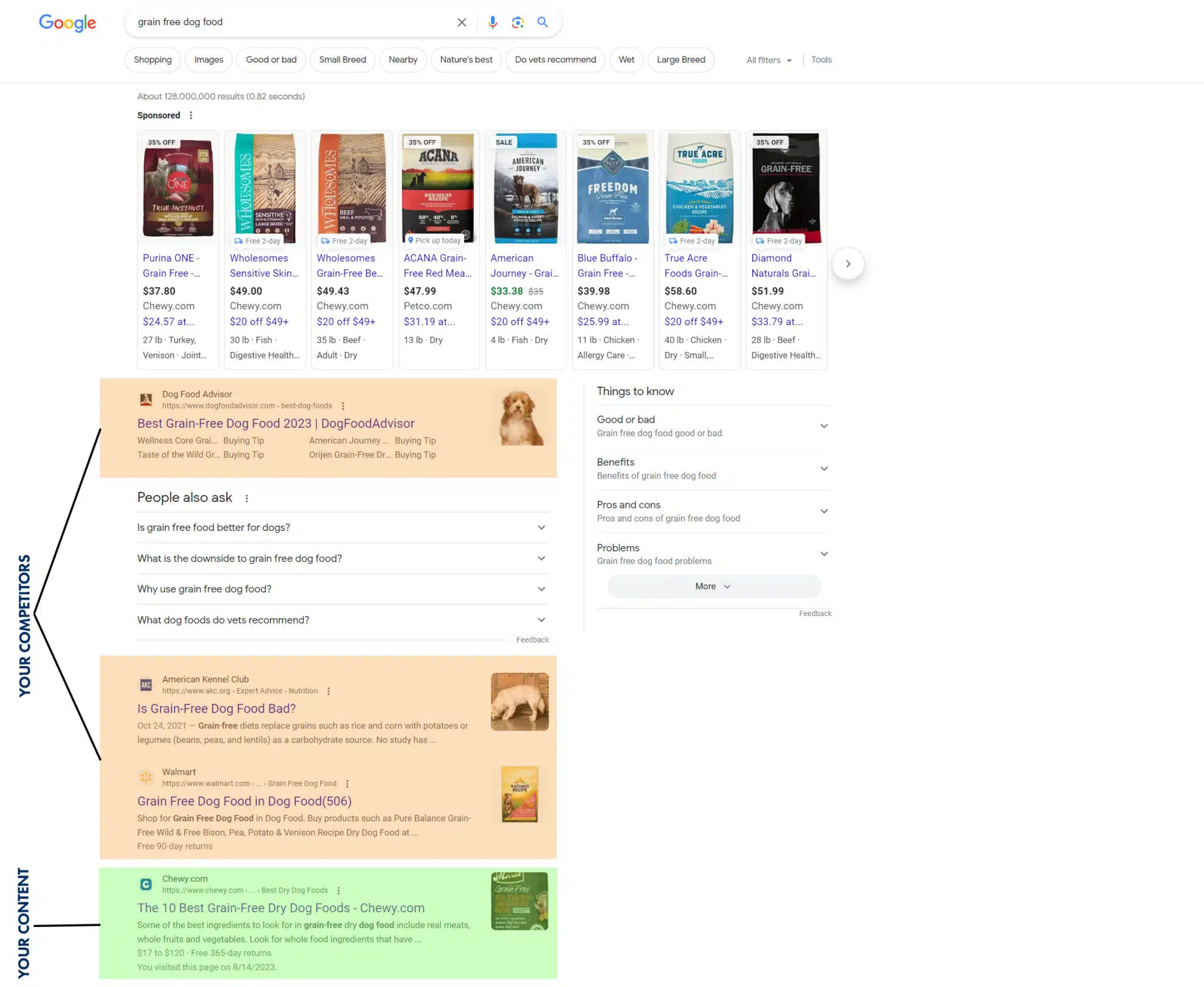Screen dimensions: 1204x987
Task: Toggle the 'Good or bad' filter chip
Action: 272,59
